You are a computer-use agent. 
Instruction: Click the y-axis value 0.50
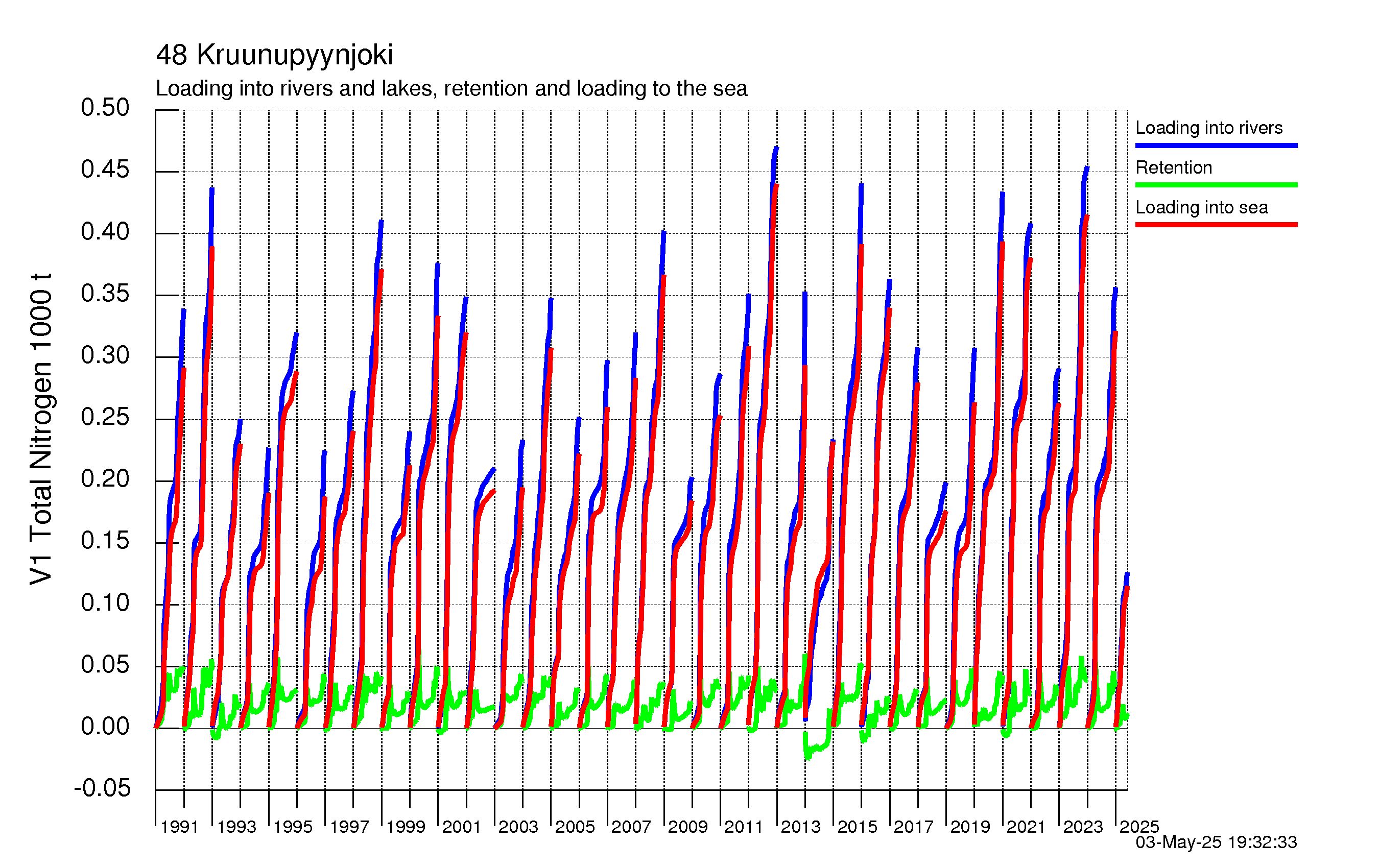click(x=105, y=107)
